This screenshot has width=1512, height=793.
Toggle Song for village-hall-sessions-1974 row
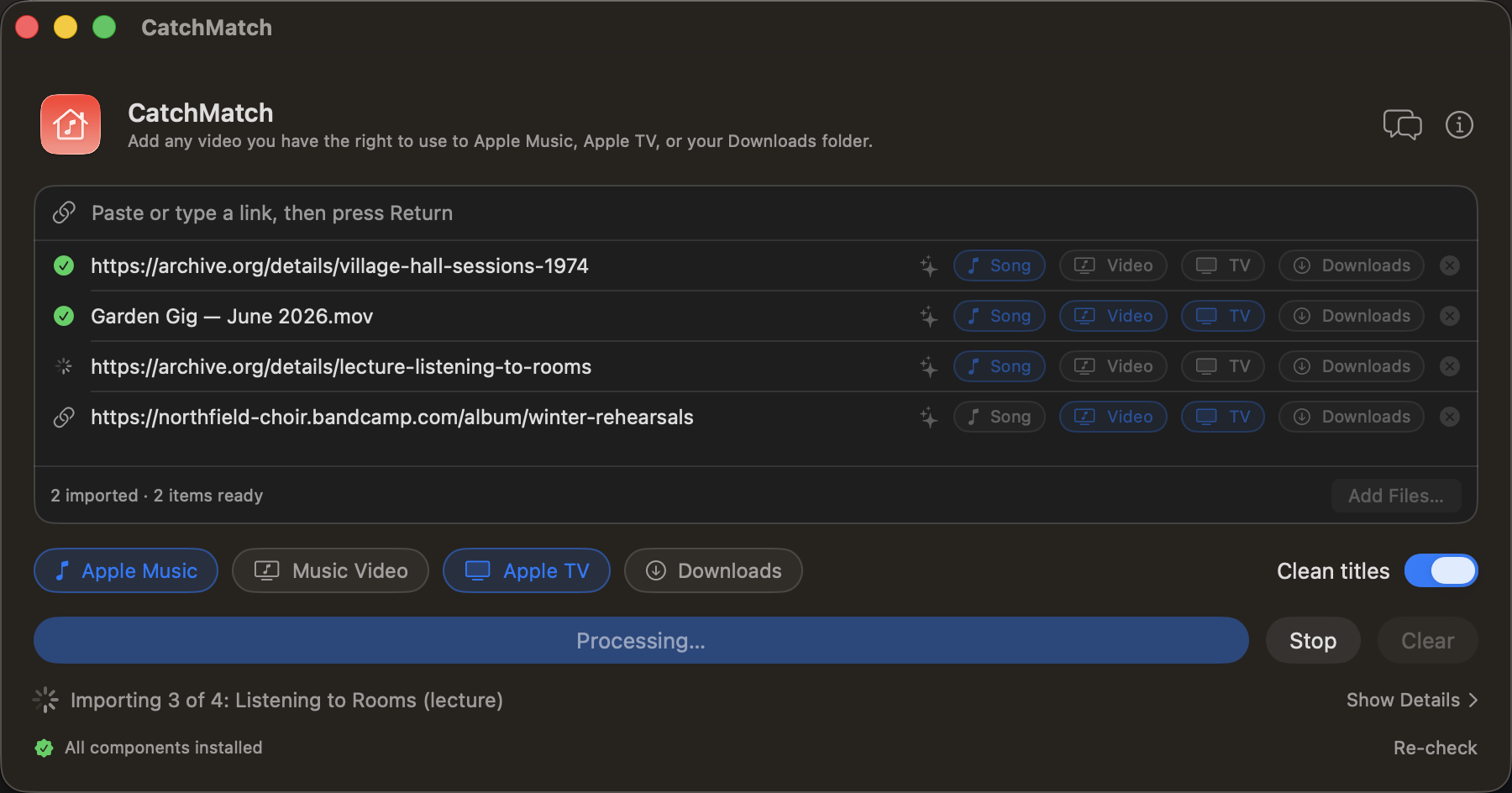[1000, 265]
